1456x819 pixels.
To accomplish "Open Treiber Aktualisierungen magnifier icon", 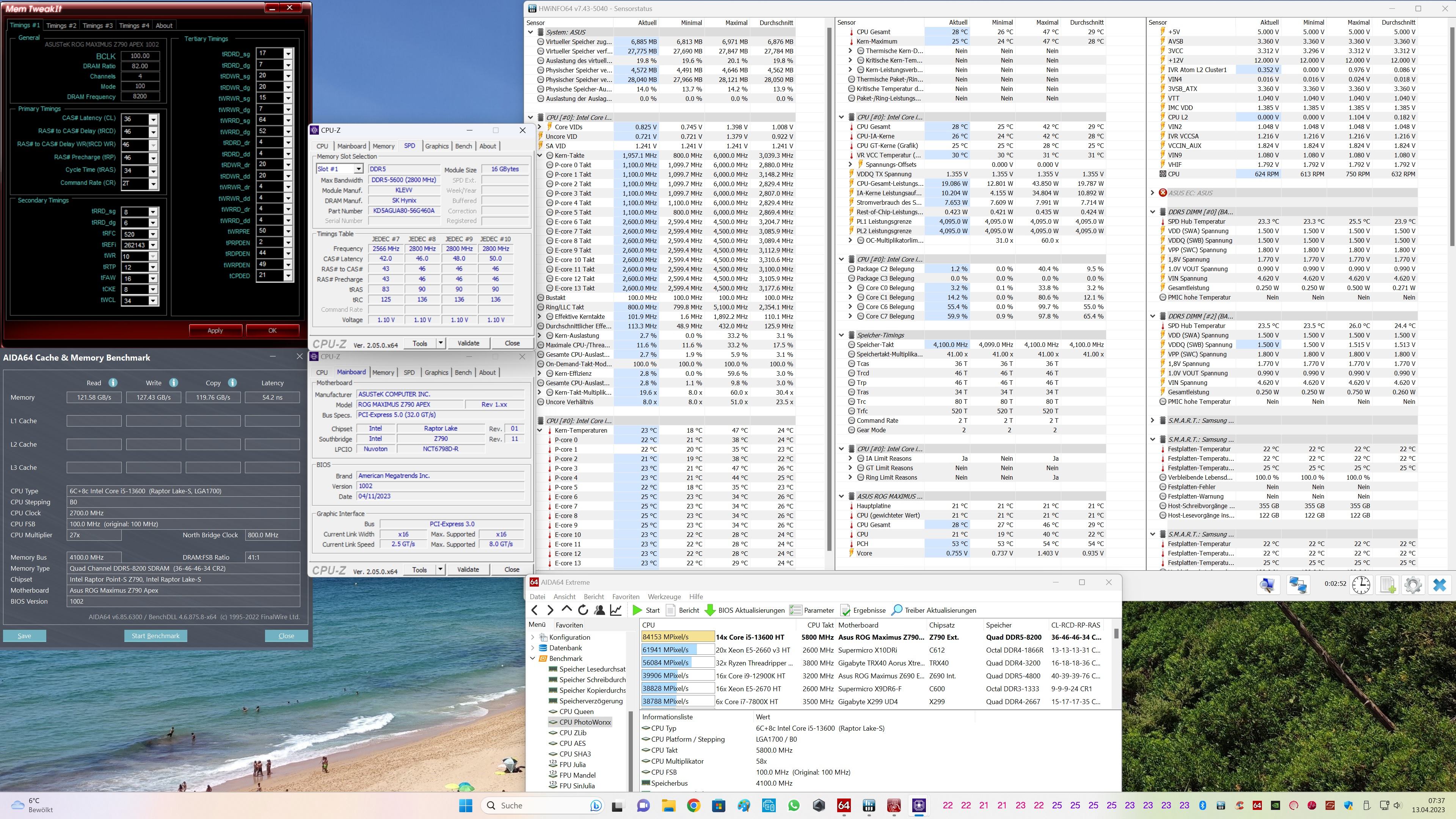I will pos(896,610).
